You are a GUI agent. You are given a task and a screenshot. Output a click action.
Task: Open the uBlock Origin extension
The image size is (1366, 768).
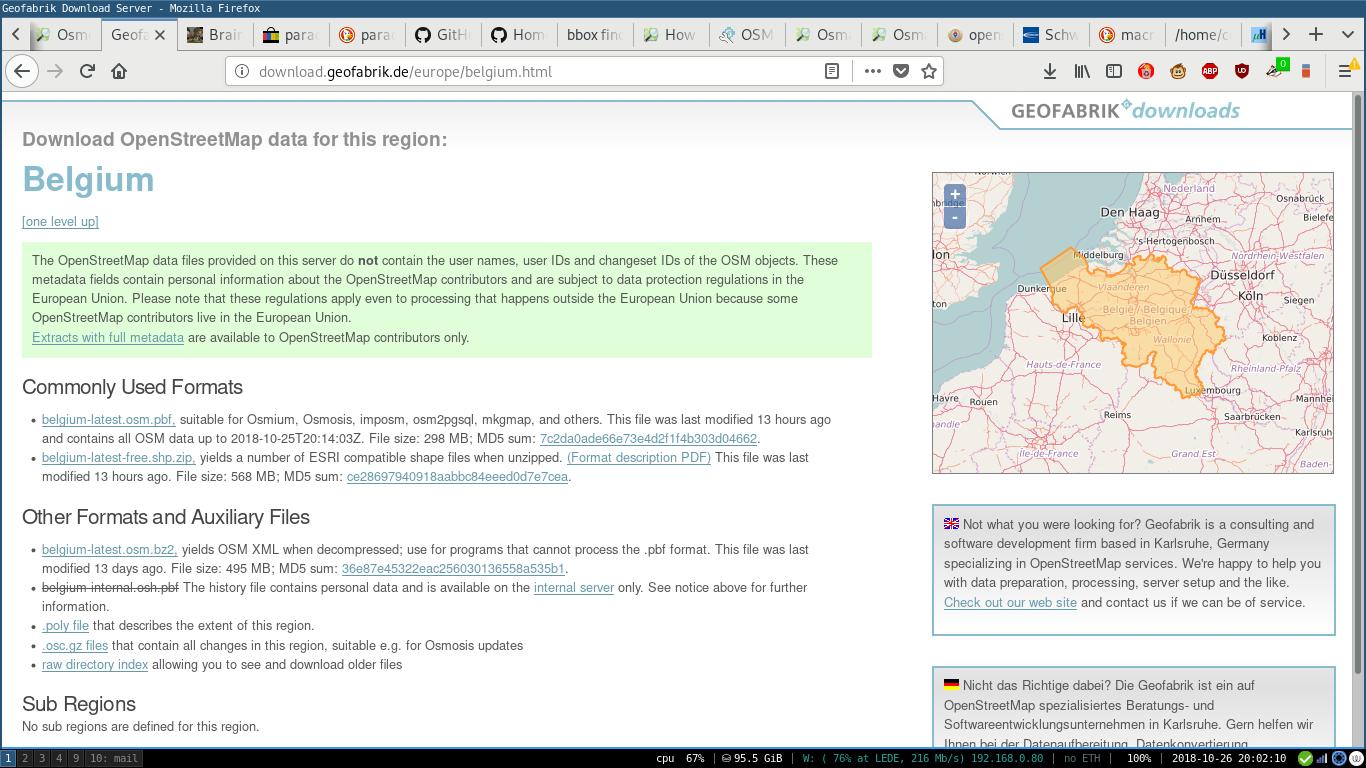[x=1242, y=71]
